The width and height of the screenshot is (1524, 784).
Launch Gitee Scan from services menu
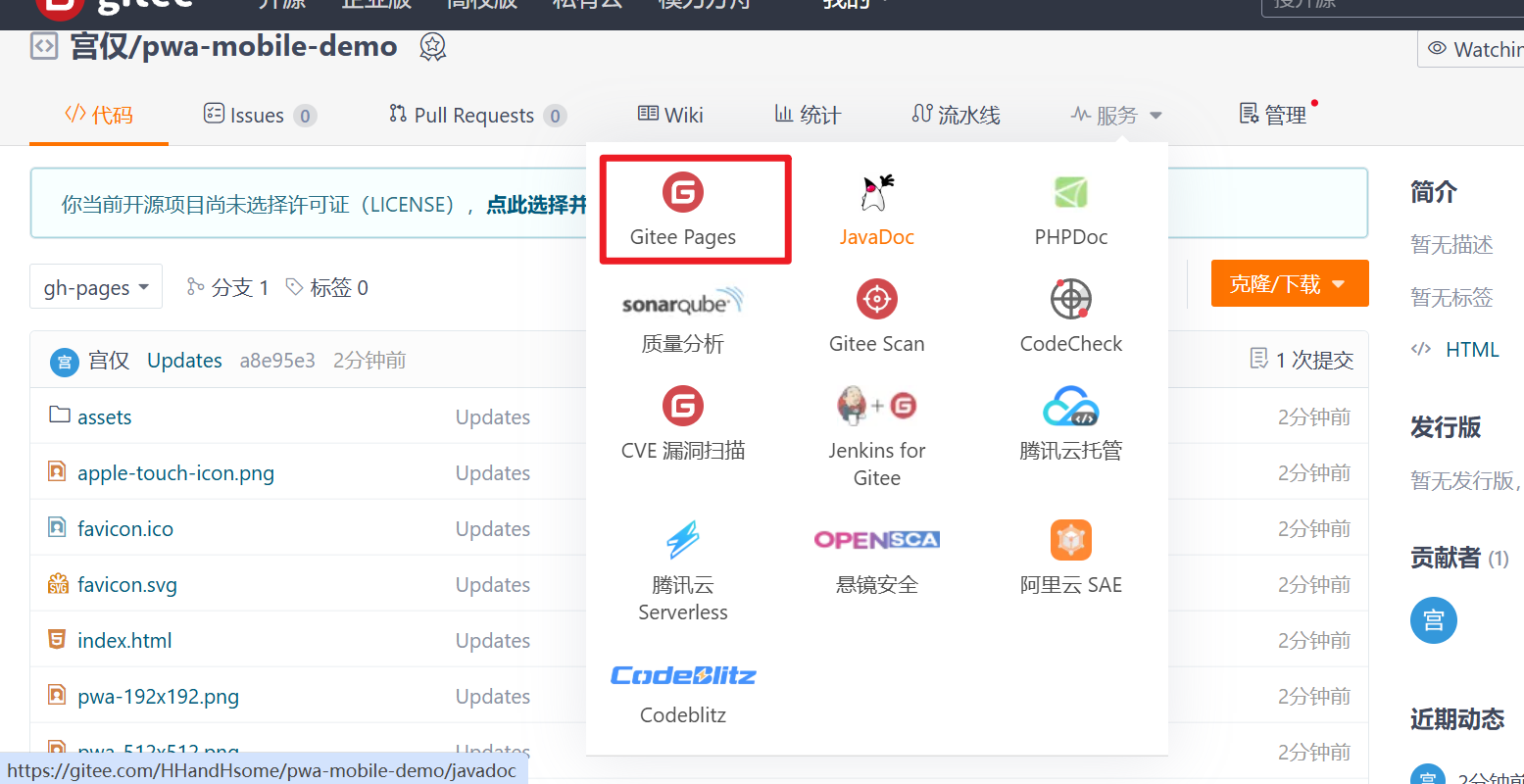click(x=876, y=300)
